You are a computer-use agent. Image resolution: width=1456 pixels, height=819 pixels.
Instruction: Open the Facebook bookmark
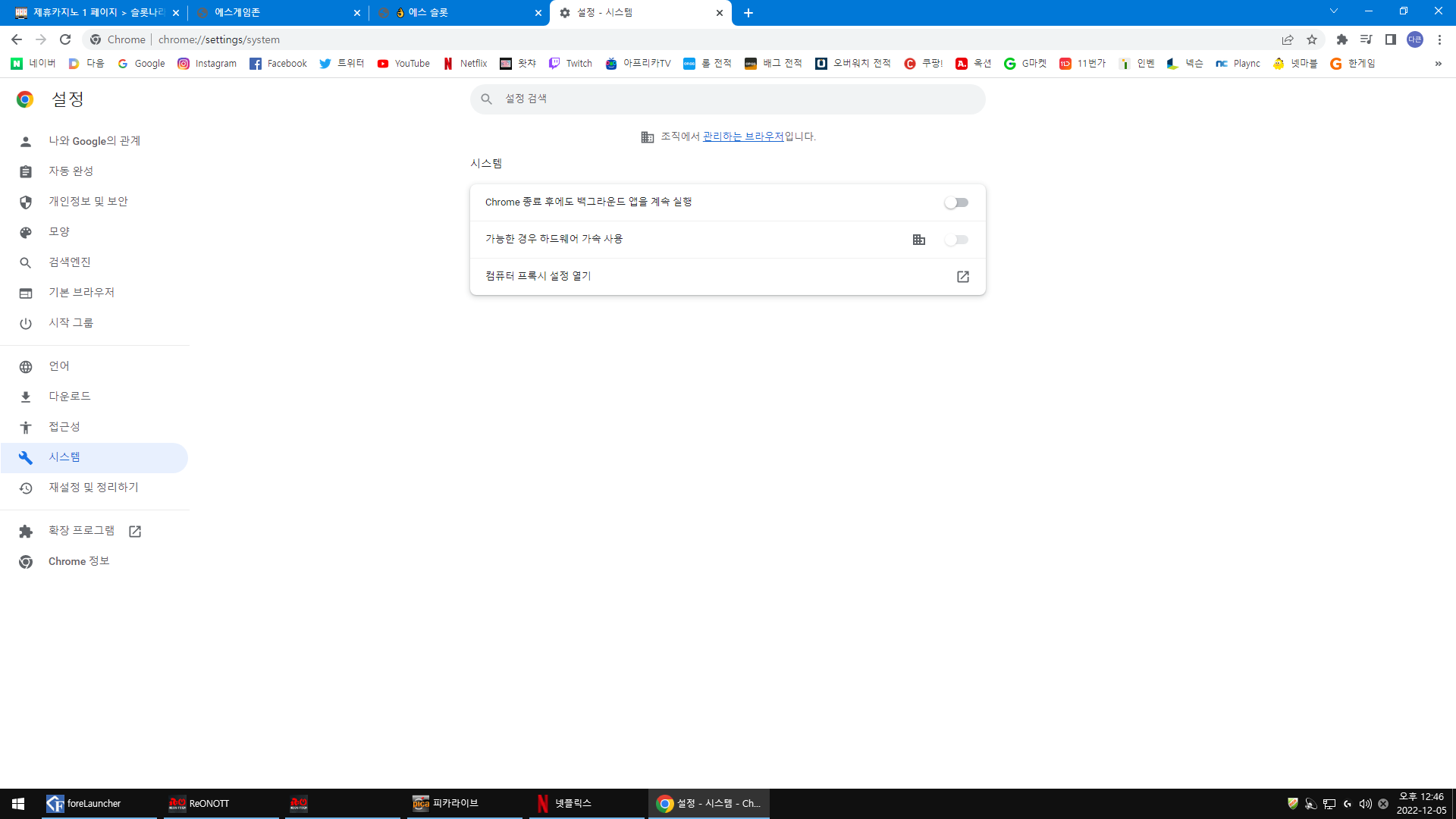278,64
